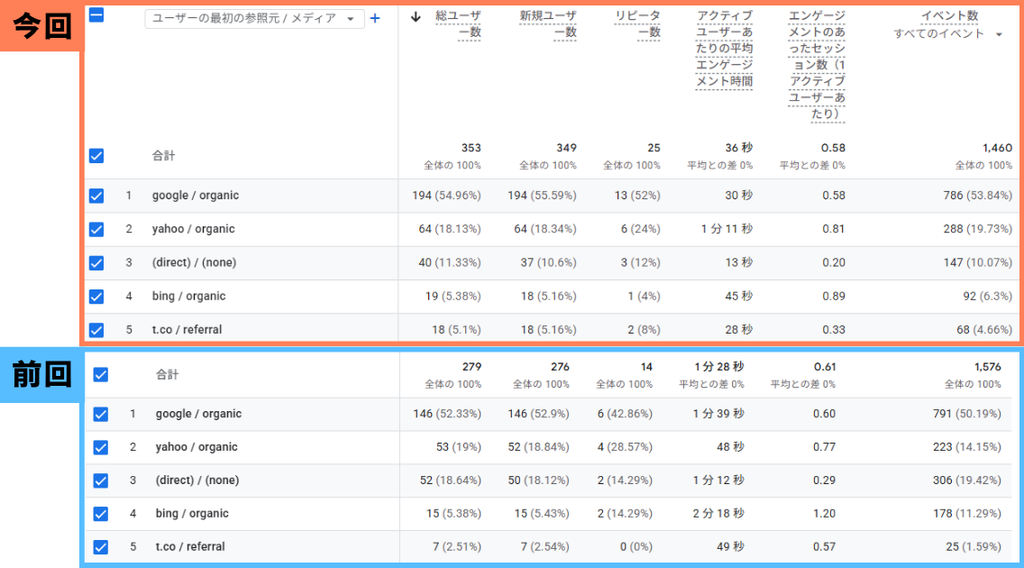
Task: Uncheck yahoo / organic in the 今回 table
Action: 96,229
